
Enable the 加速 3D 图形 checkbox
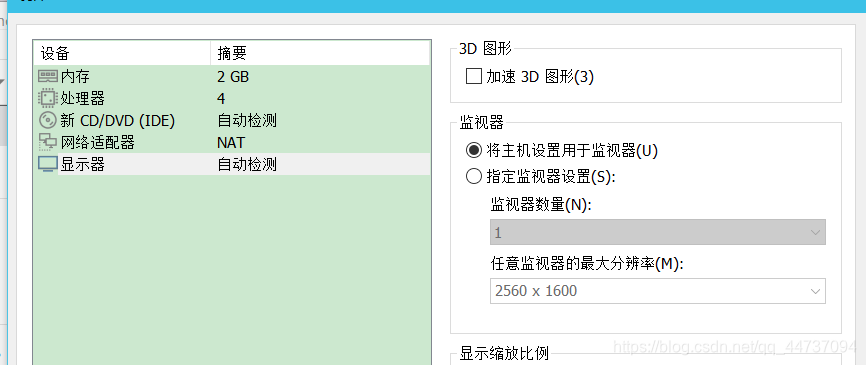(x=473, y=76)
